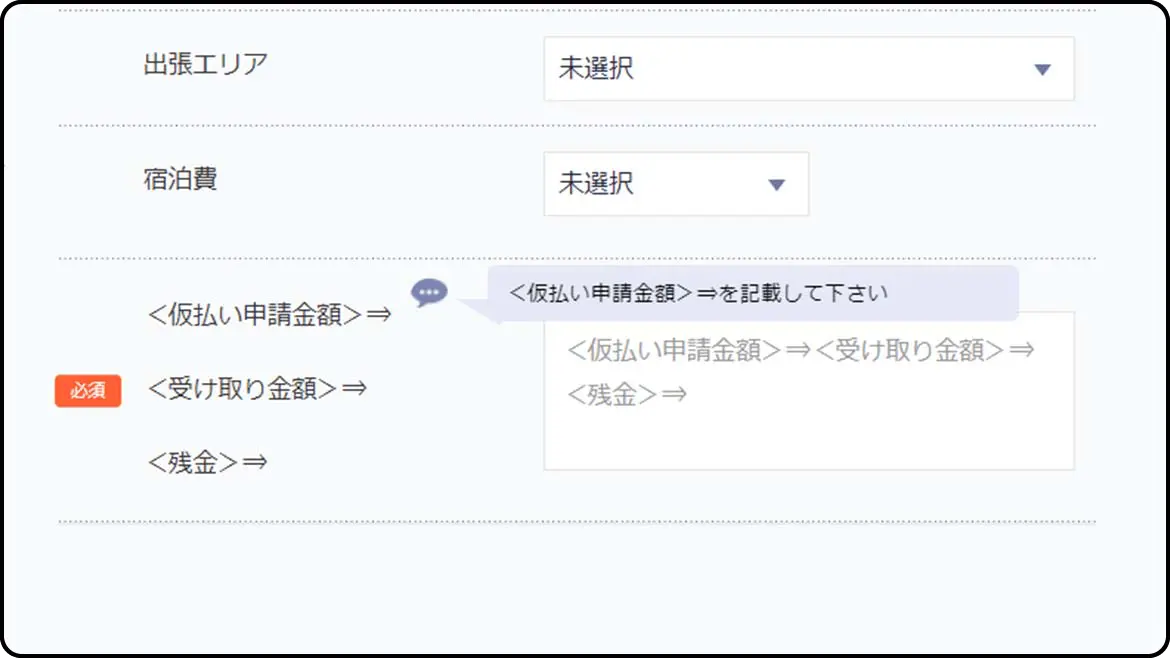Click <受け取り金額> placeholder inside the text area
Screen dimensions: 1170x658
910,351
